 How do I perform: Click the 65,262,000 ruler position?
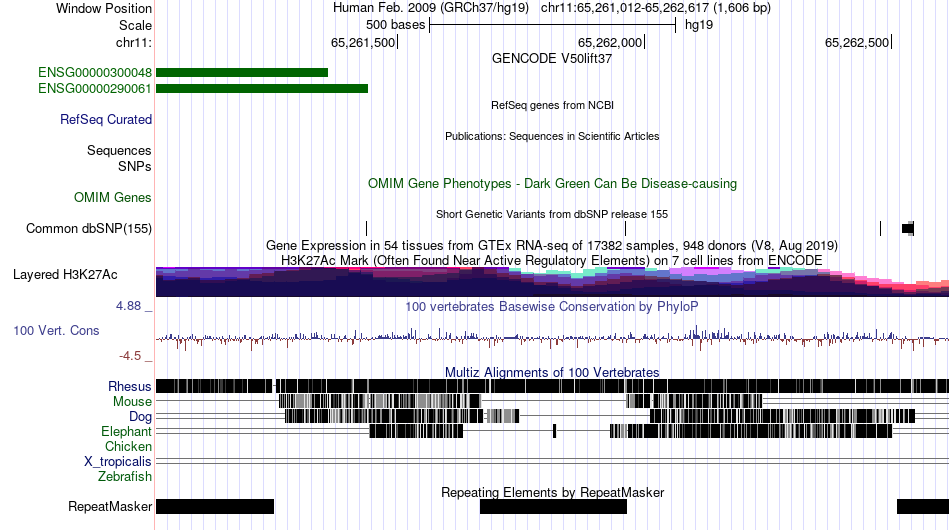(611, 42)
